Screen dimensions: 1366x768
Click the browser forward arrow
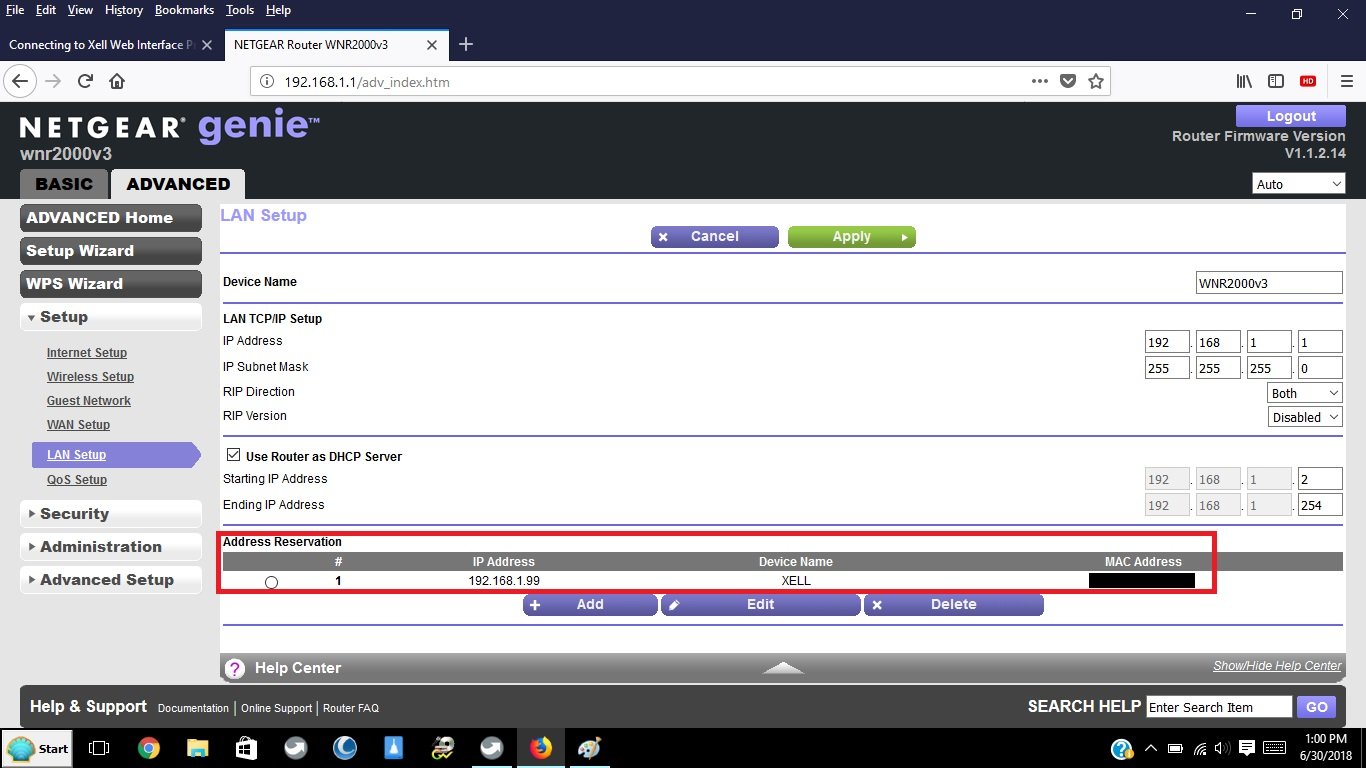53,81
